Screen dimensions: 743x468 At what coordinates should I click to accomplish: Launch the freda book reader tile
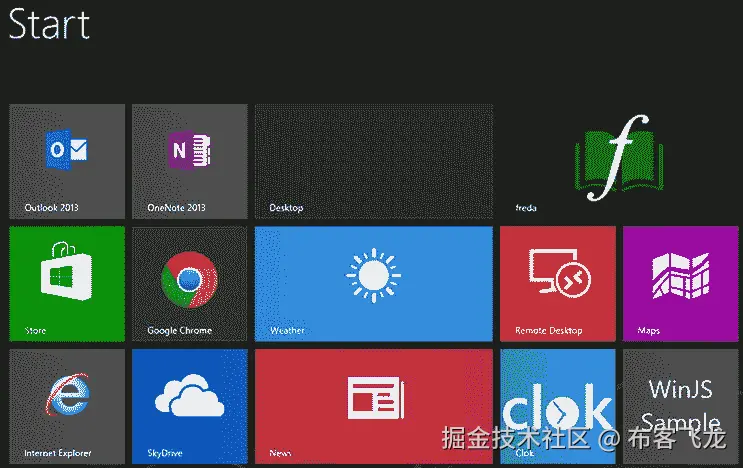(619, 162)
